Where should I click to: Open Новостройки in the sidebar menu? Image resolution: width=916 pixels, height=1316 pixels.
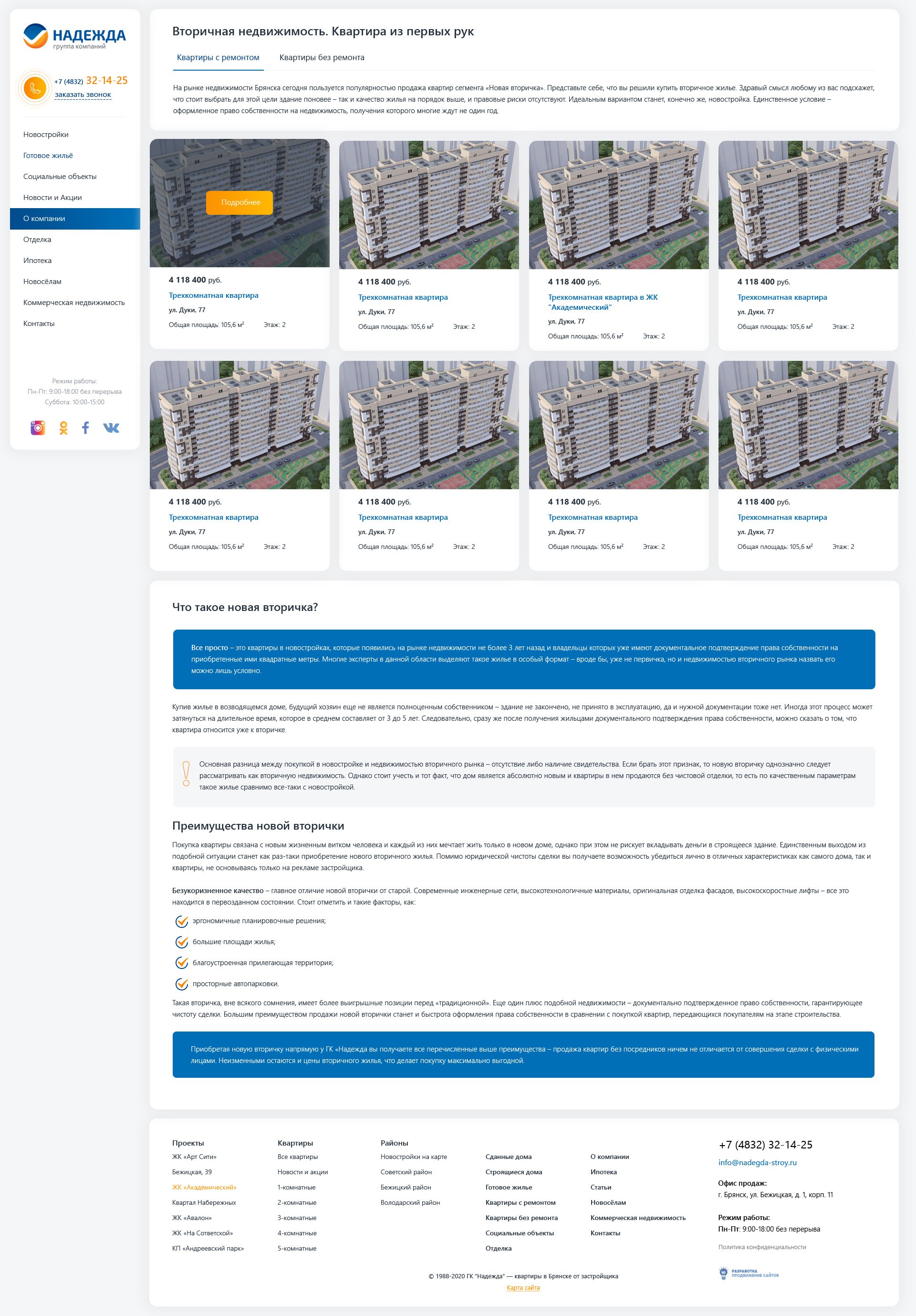[46, 135]
